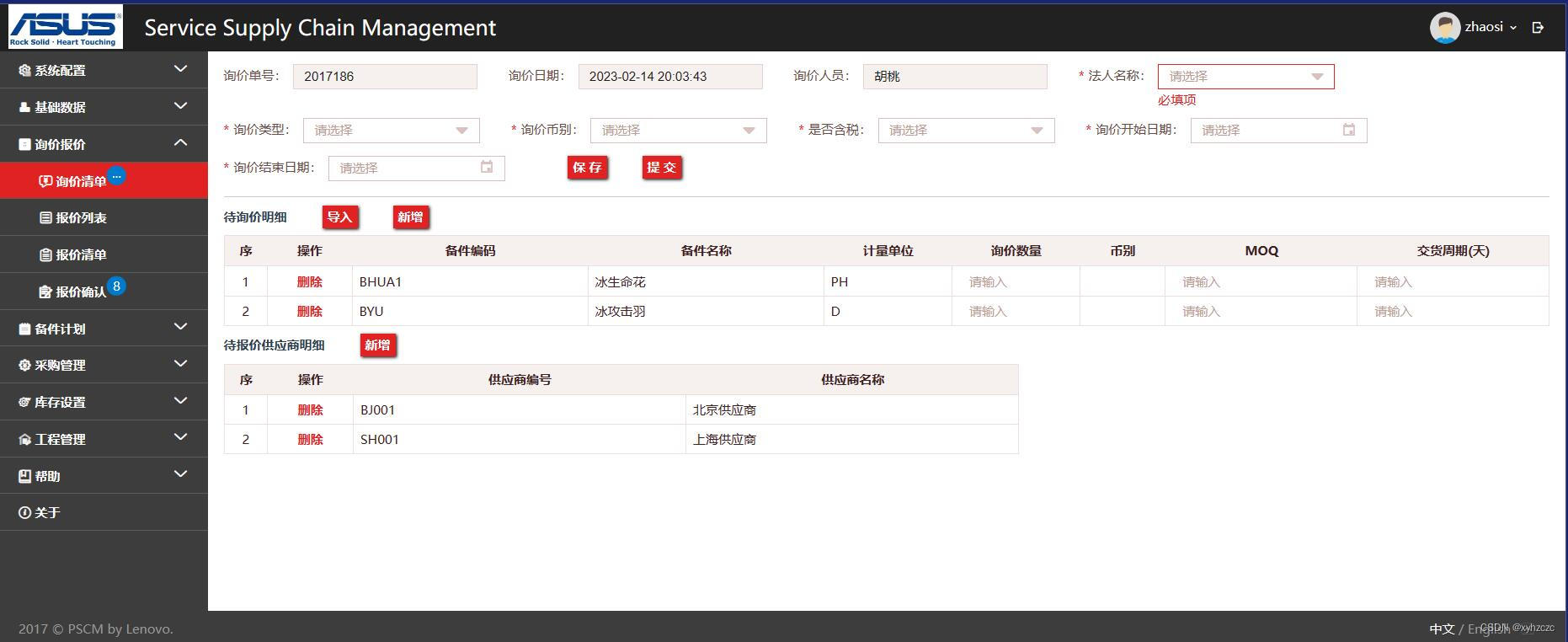Screen dimensions: 1568x642
Task: Click 新增 beside 待询价明细
Action: pyautogui.click(x=411, y=217)
